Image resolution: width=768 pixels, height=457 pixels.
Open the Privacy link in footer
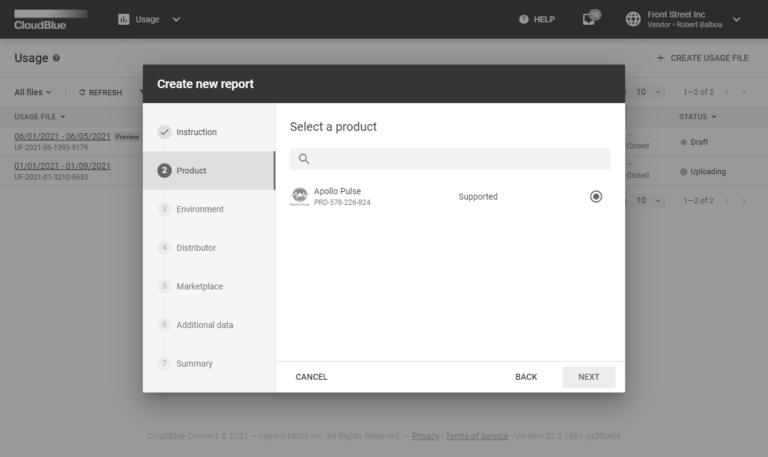425,436
